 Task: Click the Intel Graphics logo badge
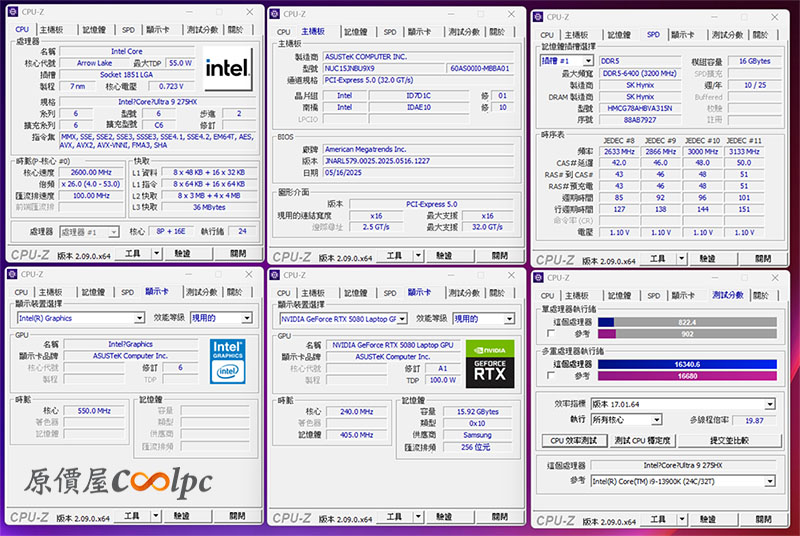pos(228,361)
